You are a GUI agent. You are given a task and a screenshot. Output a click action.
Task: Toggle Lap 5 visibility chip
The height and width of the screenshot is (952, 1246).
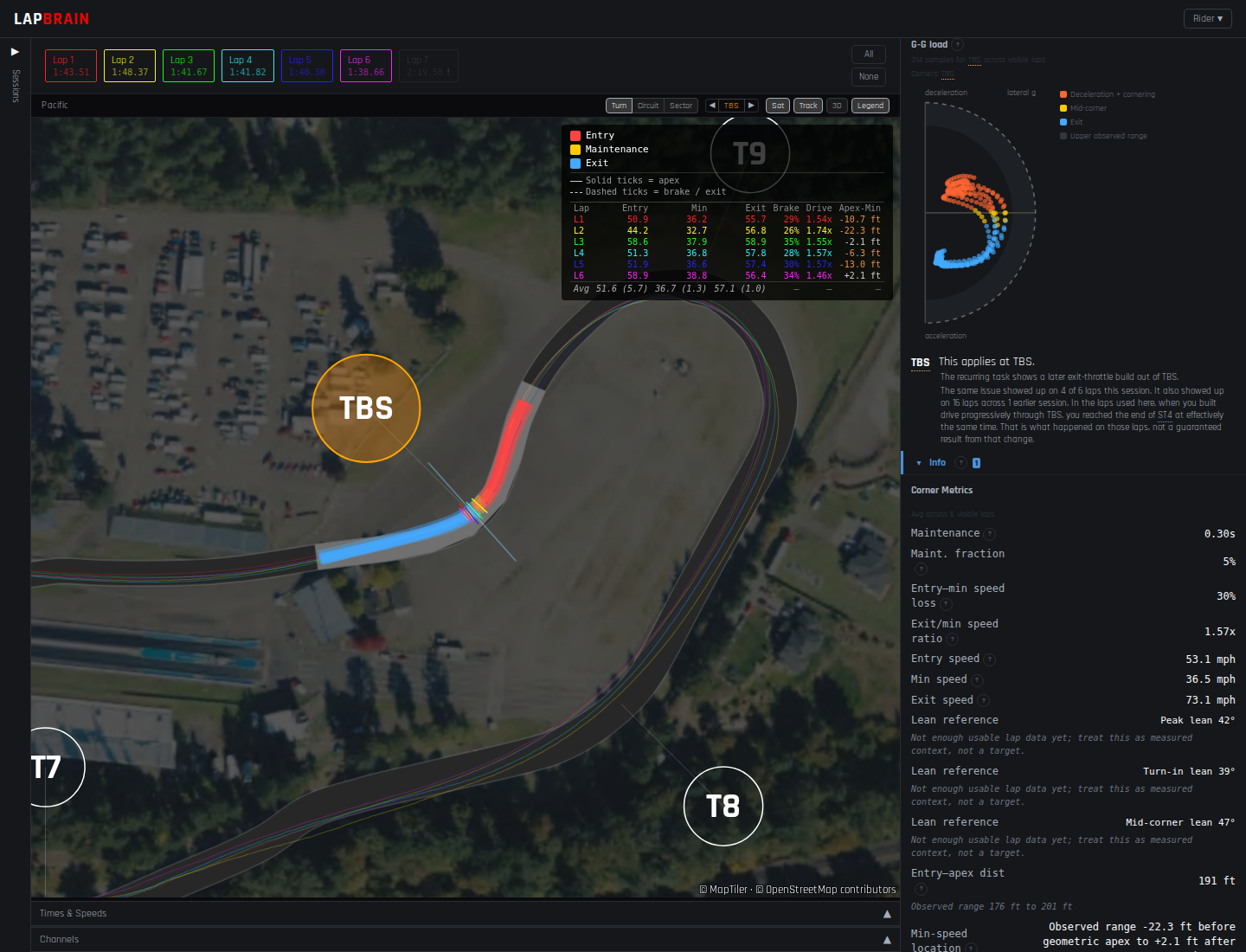[x=306, y=66]
